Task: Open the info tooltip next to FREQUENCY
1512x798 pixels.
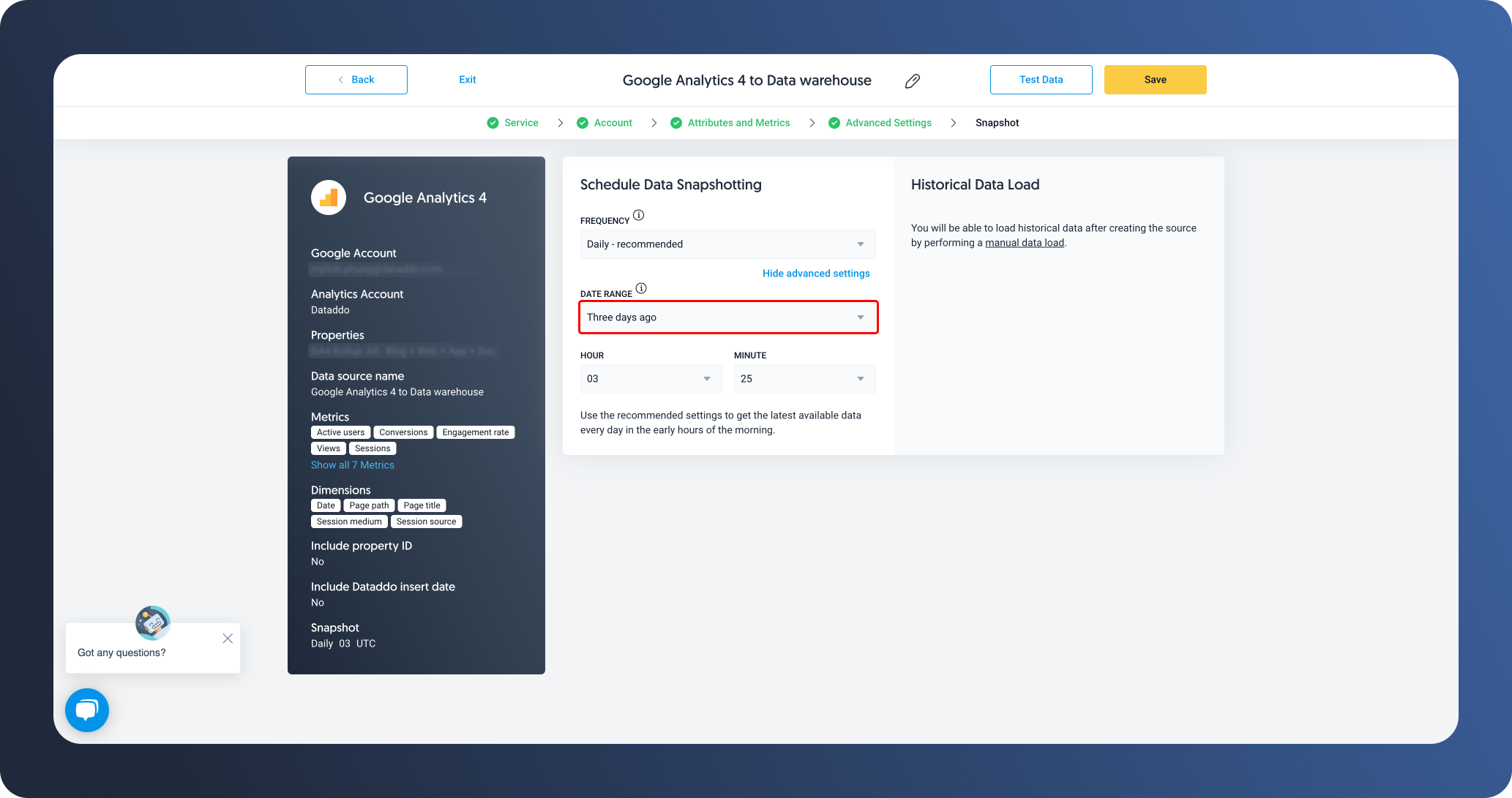Action: pyautogui.click(x=638, y=215)
